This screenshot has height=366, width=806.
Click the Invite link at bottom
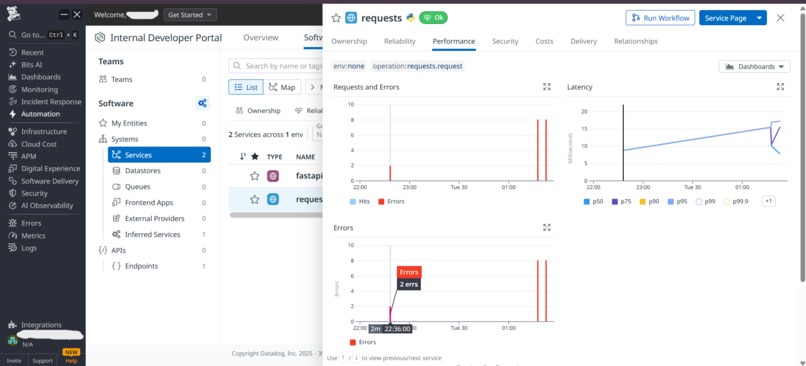tap(14, 361)
